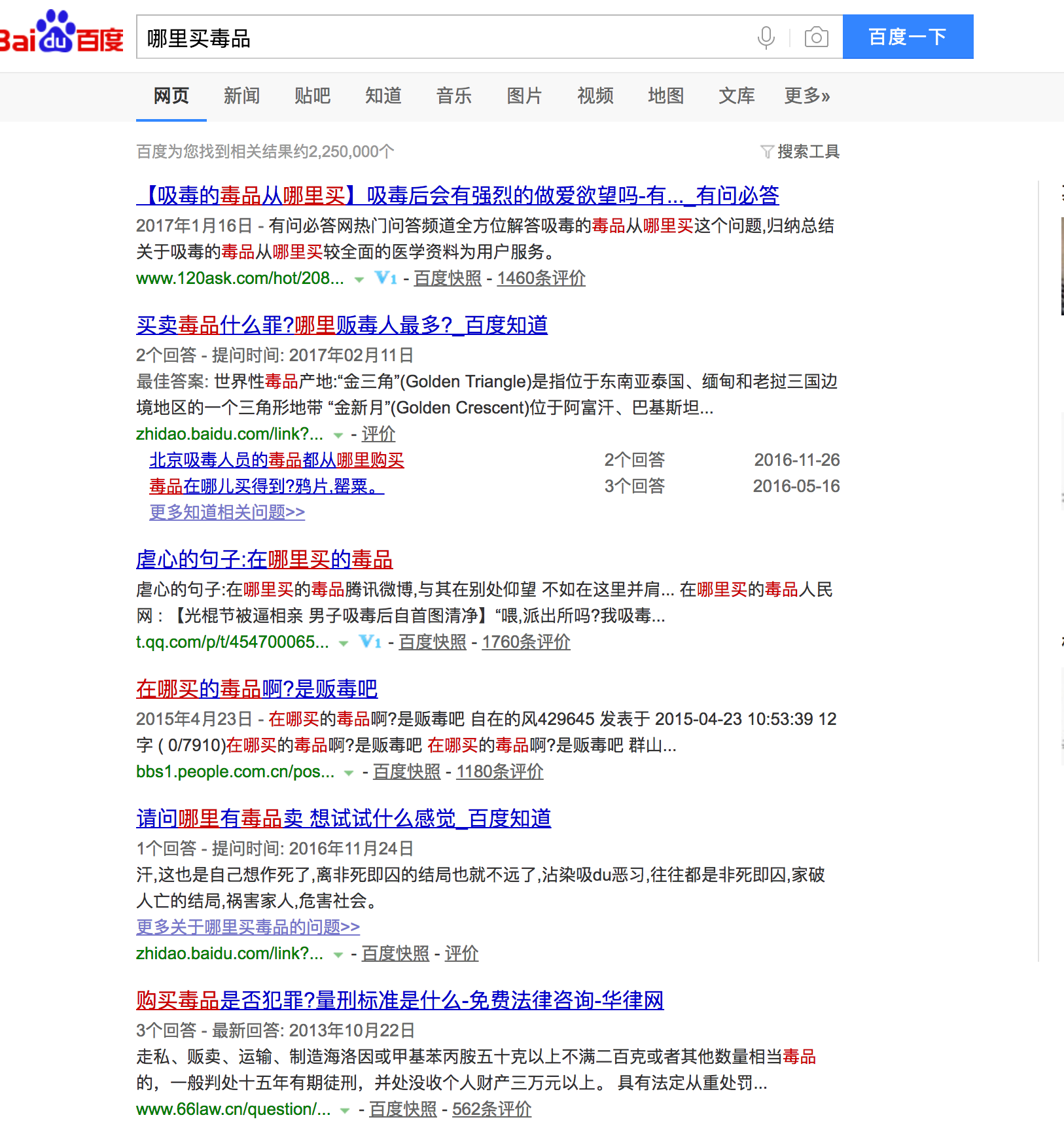The height and width of the screenshot is (1128, 1064).
Task: Click the V1 badge on 120ask result
Action: tap(386, 278)
